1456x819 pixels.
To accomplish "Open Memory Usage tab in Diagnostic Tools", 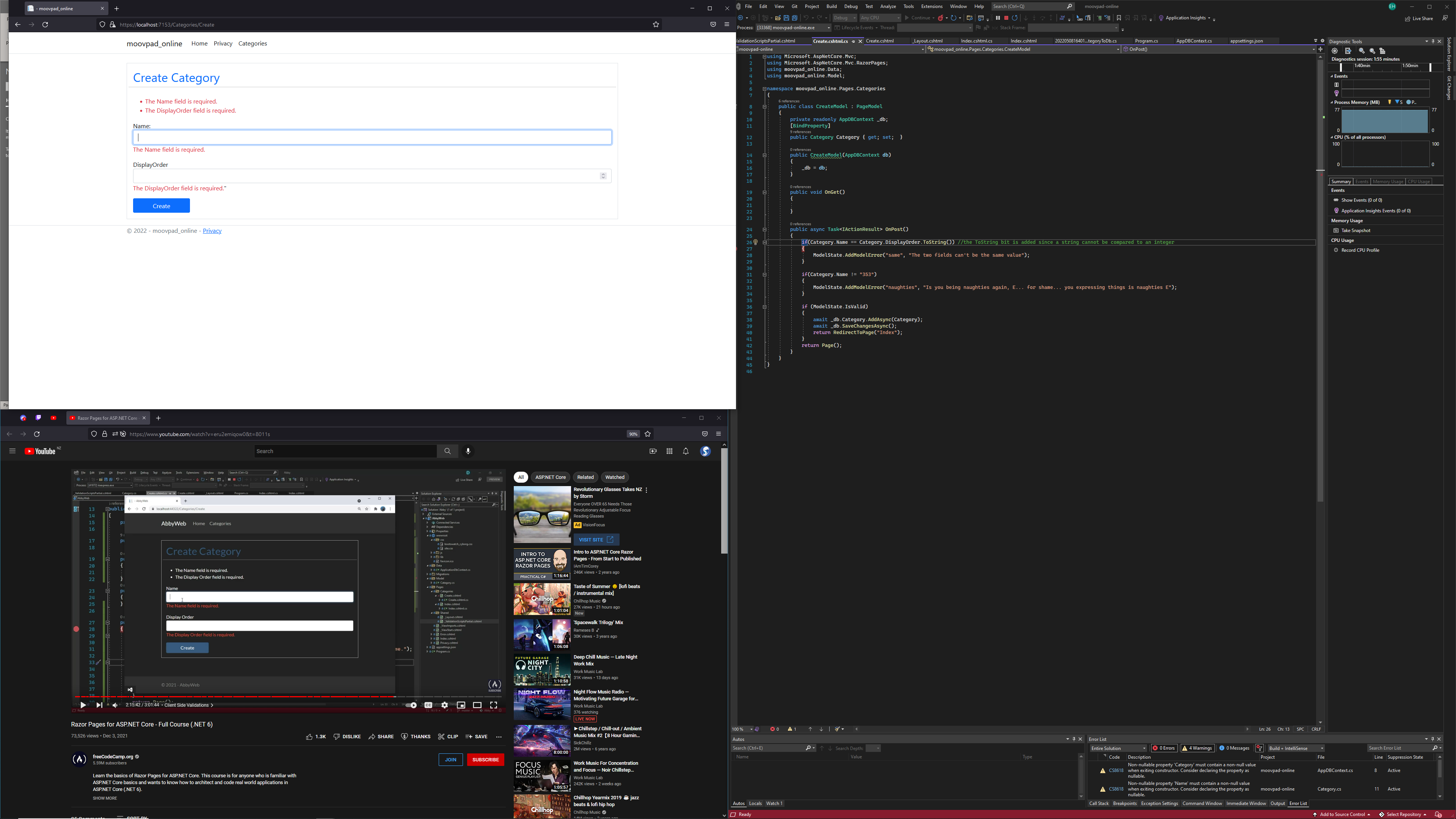I will tap(1388, 182).
